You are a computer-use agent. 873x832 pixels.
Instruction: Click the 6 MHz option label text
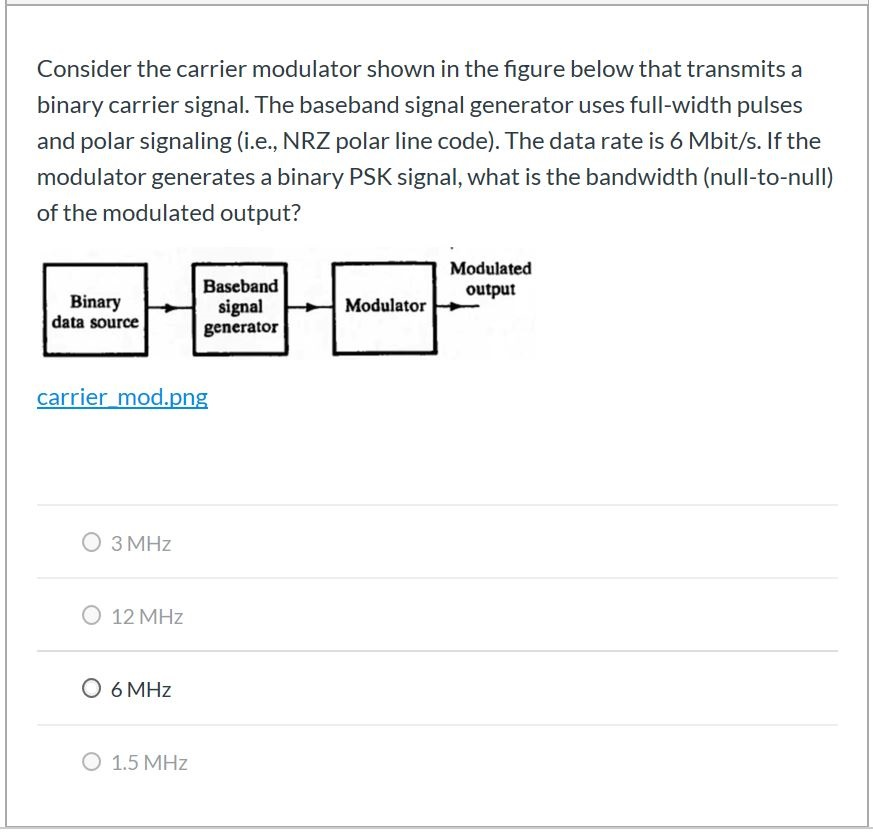(142, 689)
